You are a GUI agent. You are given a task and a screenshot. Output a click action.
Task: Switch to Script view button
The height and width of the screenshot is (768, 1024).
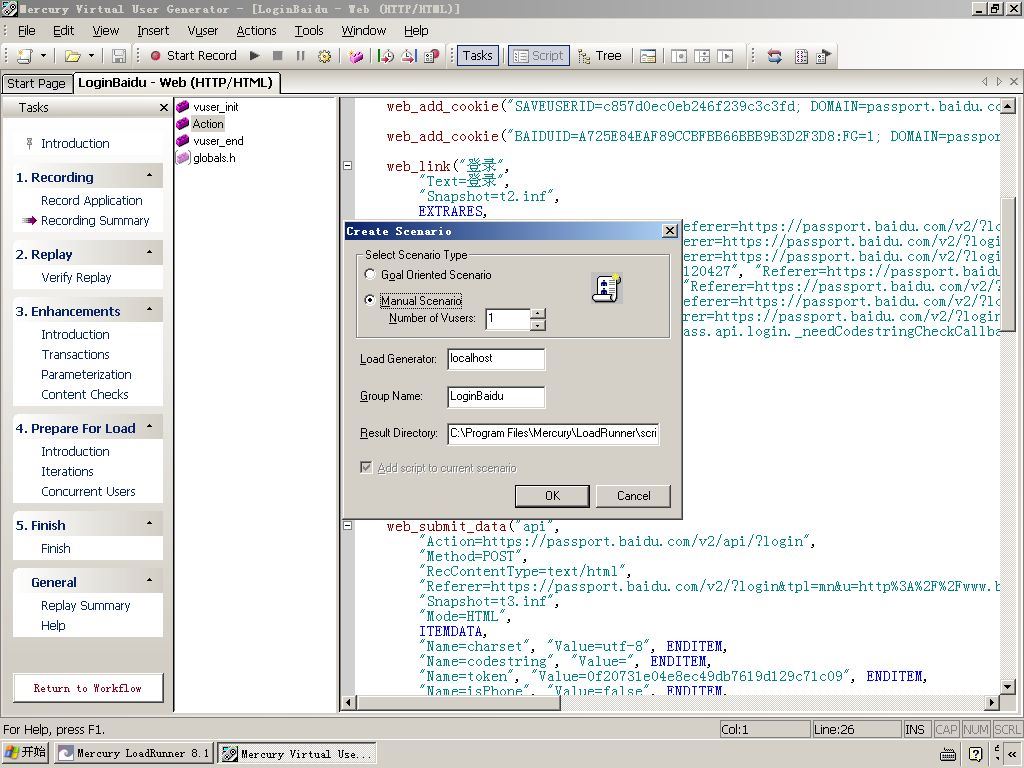[x=539, y=56]
